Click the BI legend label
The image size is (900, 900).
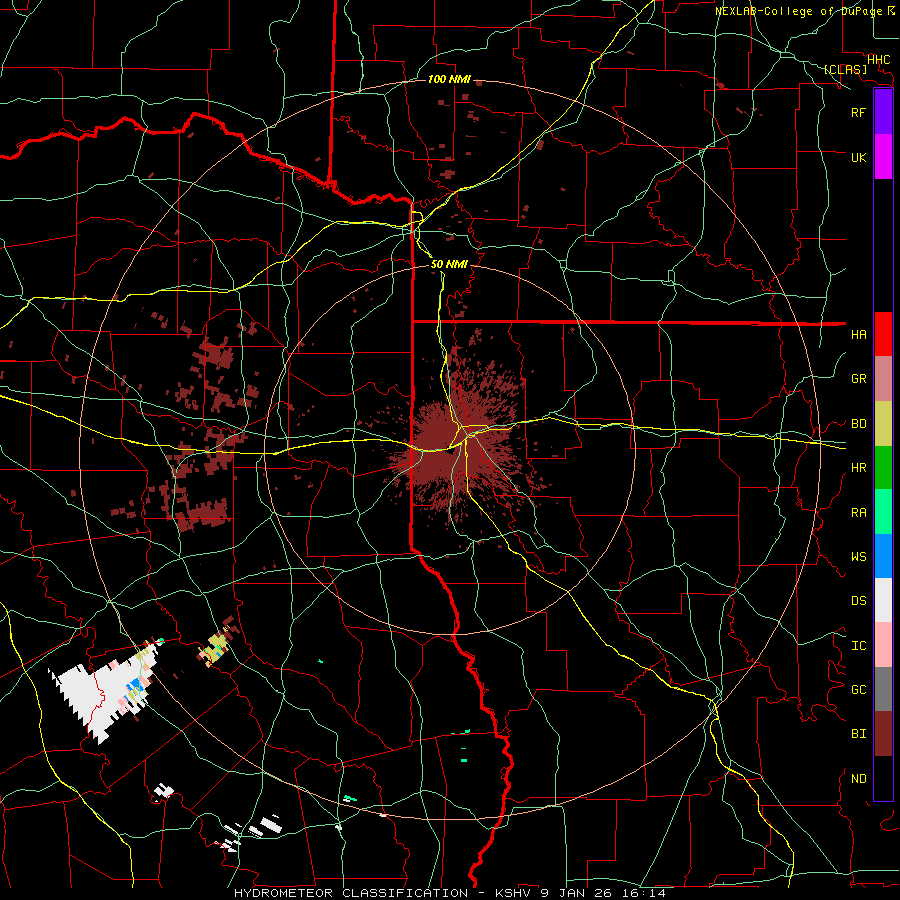pos(858,734)
